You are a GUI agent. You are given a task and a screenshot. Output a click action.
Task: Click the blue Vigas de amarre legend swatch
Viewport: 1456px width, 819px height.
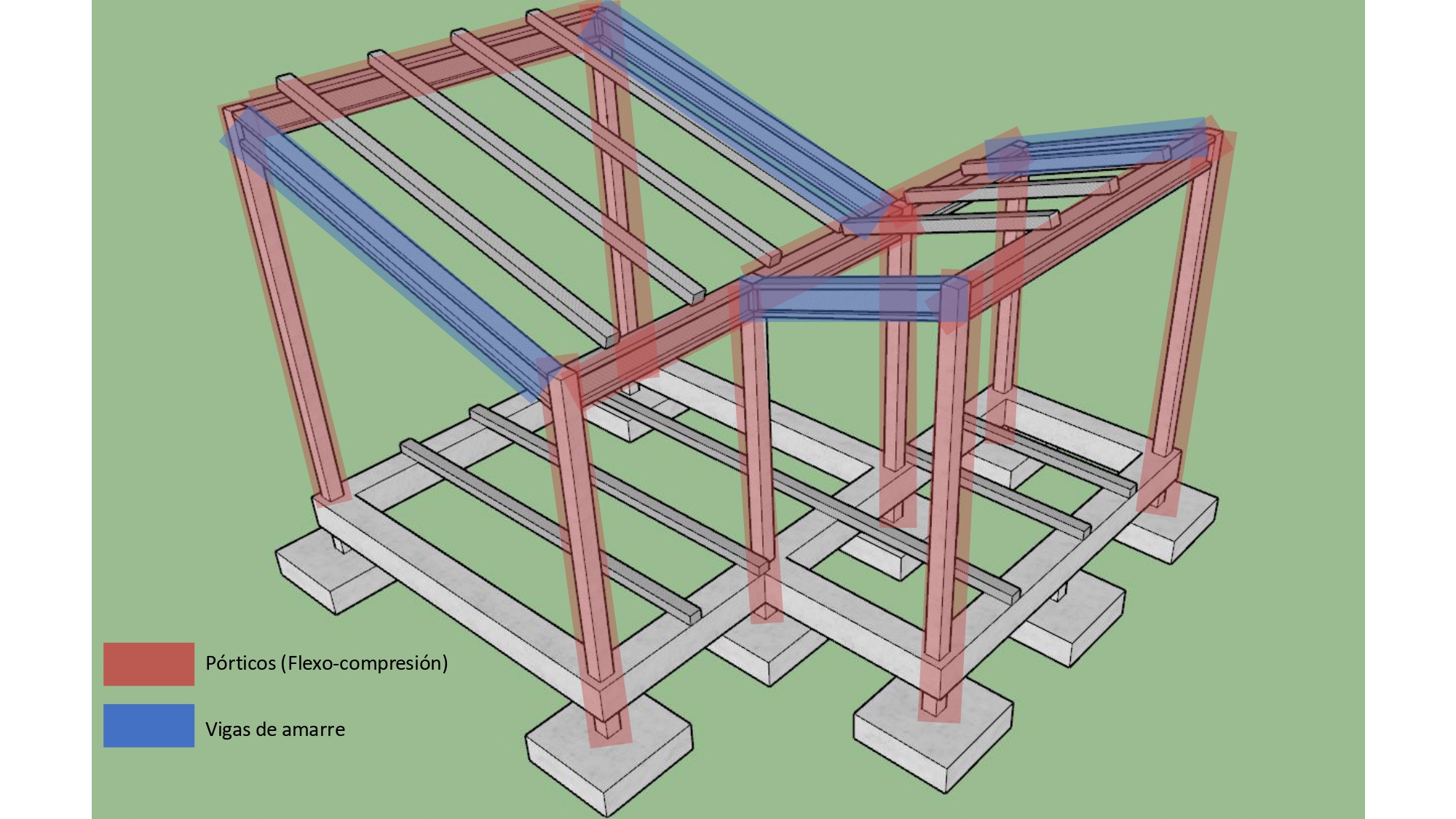[x=149, y=725]
